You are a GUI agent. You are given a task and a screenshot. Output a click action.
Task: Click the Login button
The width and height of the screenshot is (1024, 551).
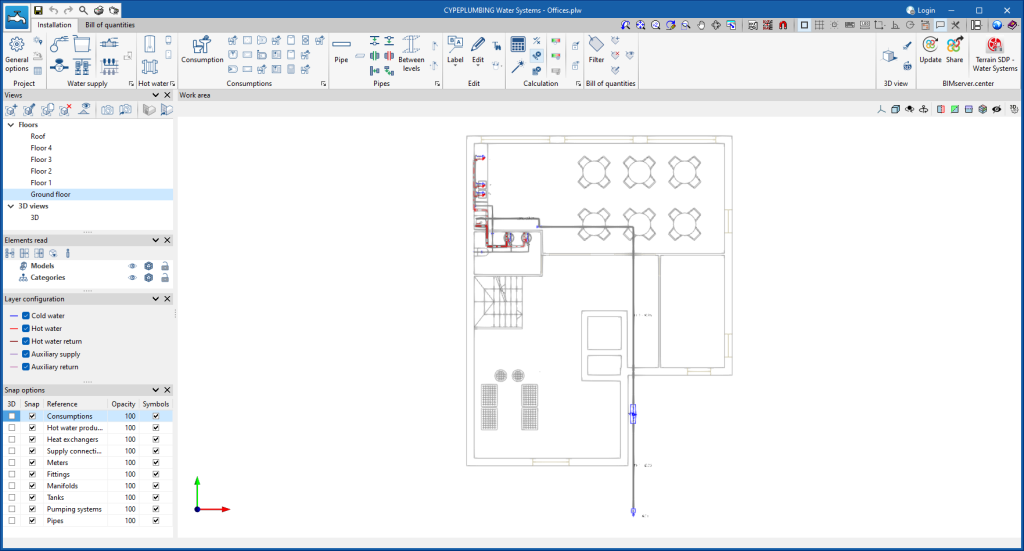tap(920, 9)
